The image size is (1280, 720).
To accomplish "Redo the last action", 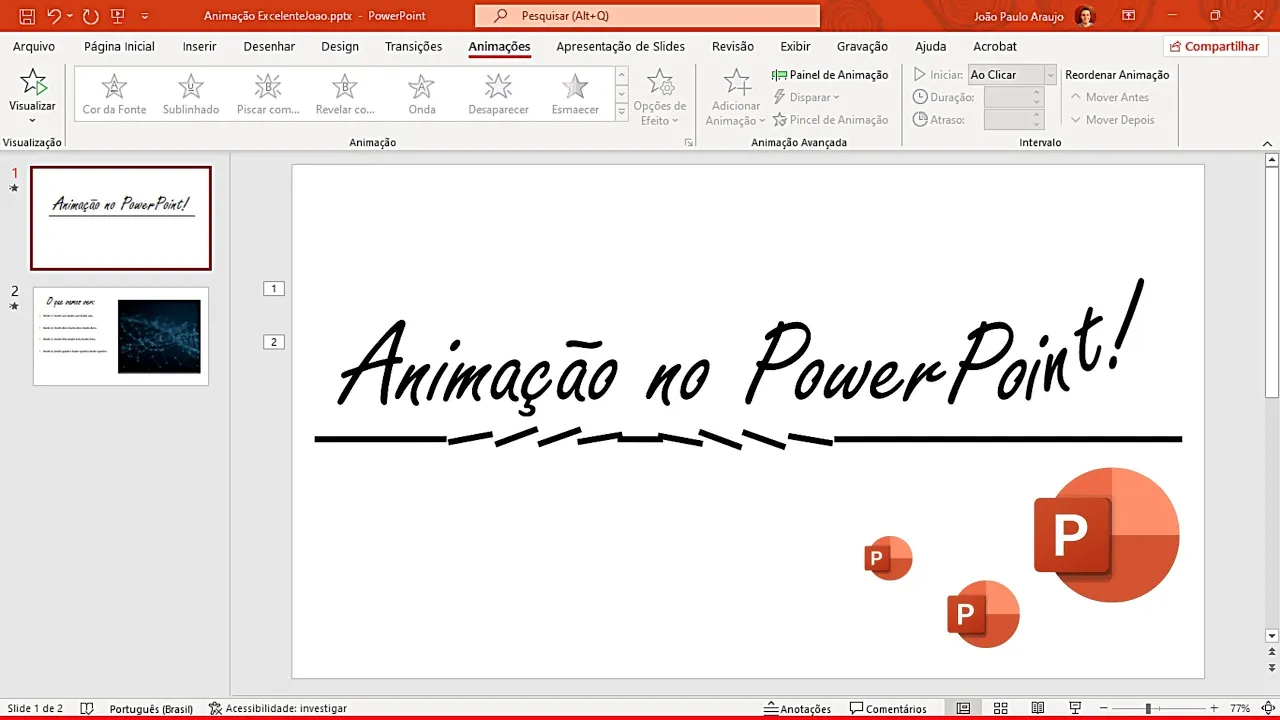I will click(90, 16).
